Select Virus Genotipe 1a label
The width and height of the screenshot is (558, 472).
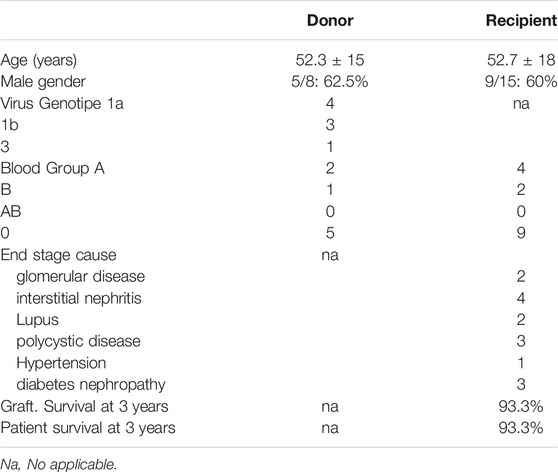pos(62,104)
